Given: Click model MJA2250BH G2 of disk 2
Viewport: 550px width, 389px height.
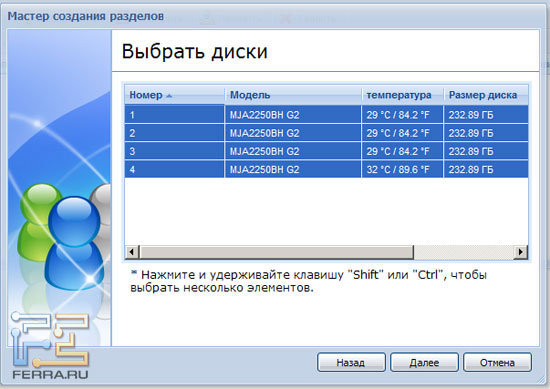Looking at the screenshot, I should [x=264, y=133].
